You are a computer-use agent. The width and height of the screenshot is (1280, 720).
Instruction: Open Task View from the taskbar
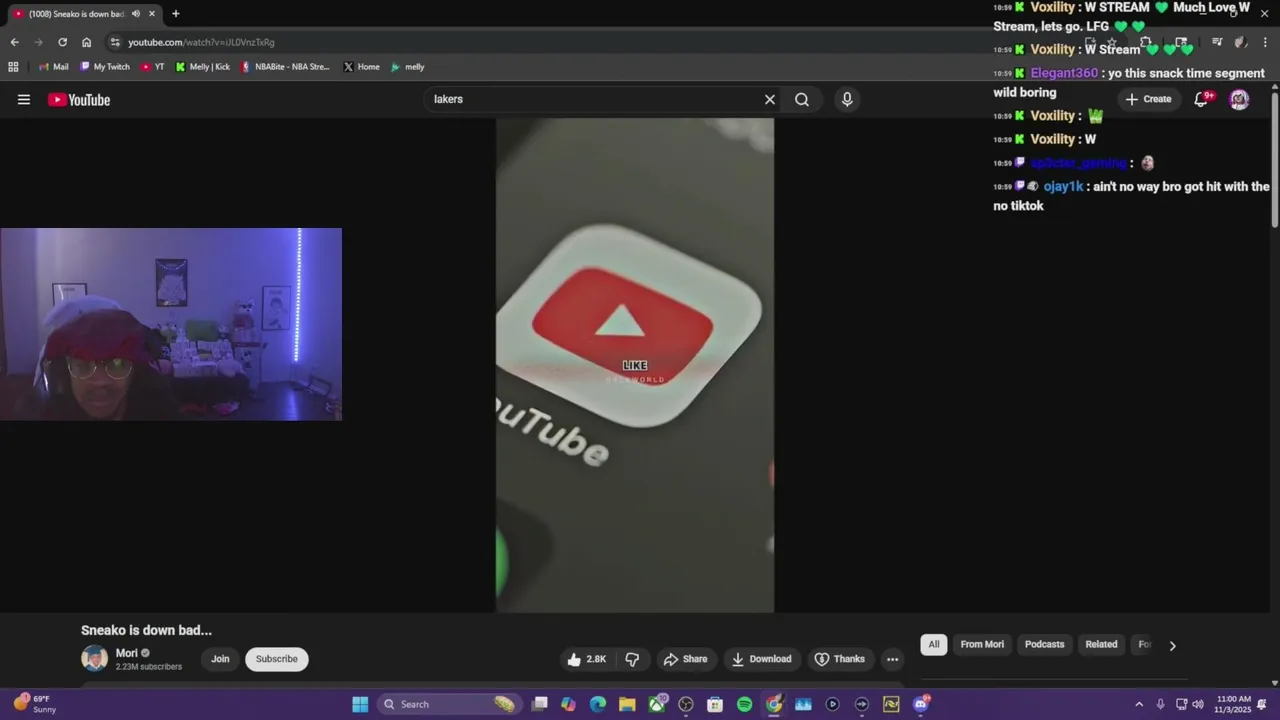[539, 704]
